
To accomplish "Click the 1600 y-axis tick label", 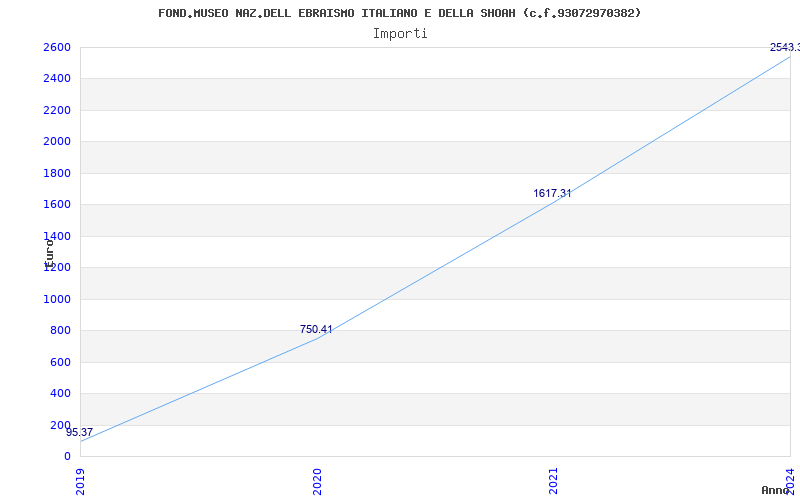I will pos(57,205).
